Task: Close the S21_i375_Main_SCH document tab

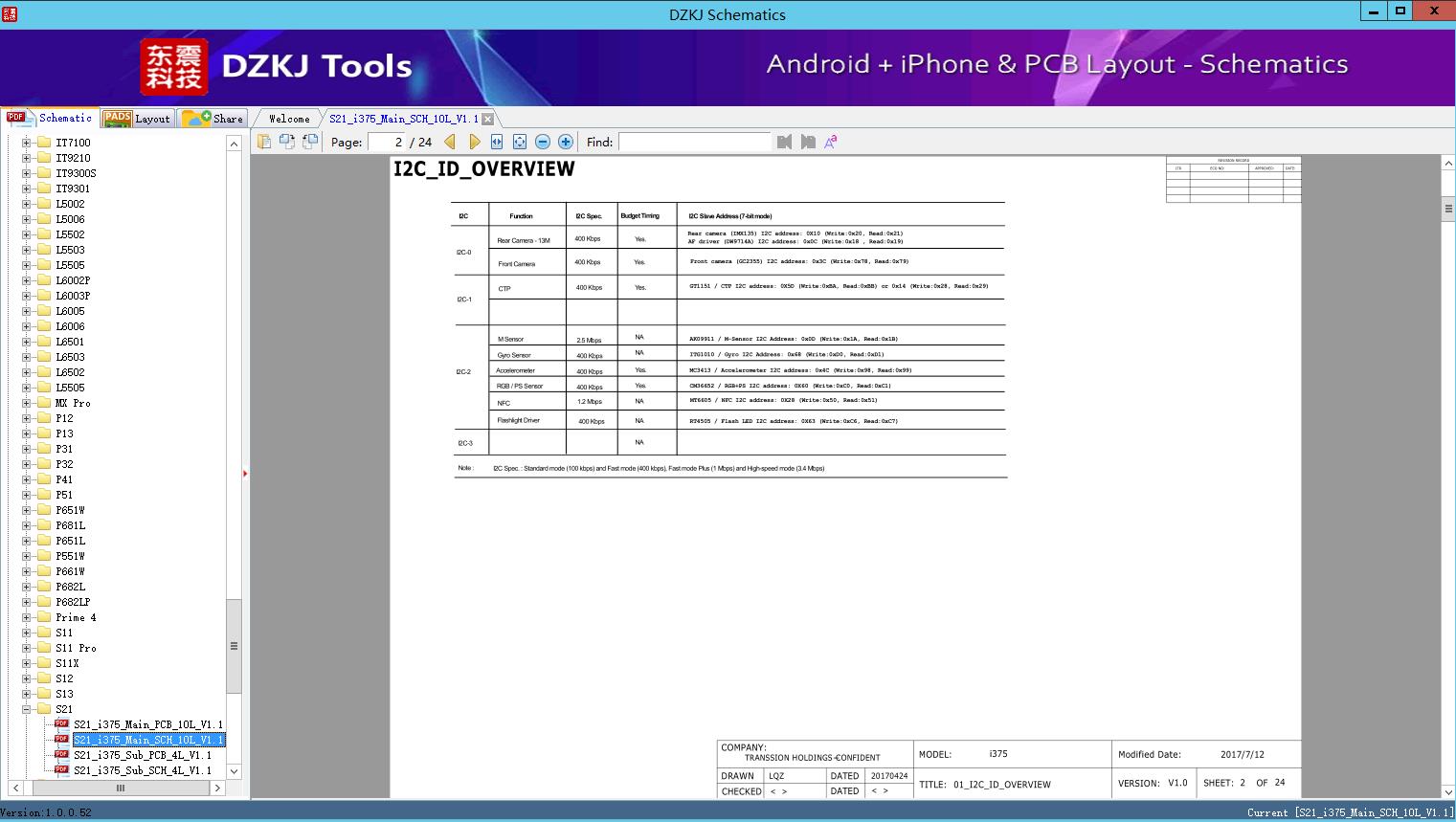Action: 488,119
